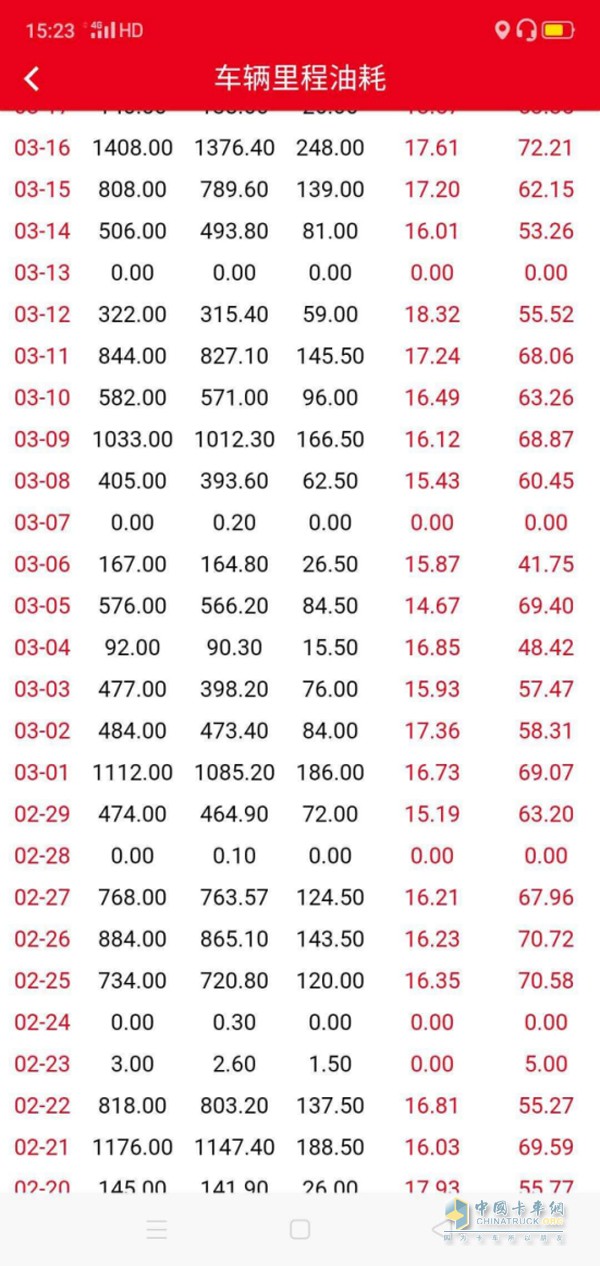The height and width of the screenshot is (1266, 600).
Task: Open the 03-13 date entry
Action: [42, 273]
